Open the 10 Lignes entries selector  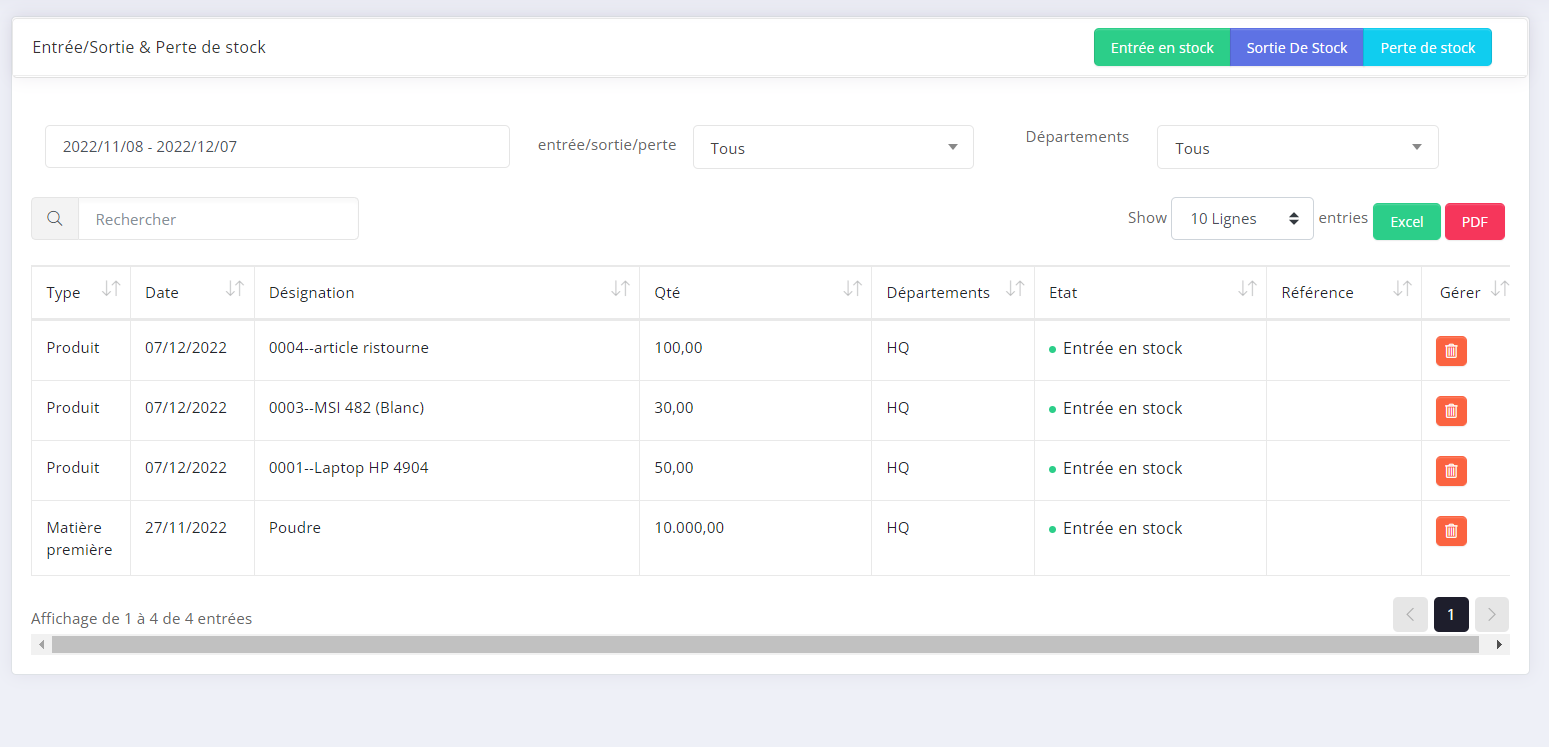click(1242, 219)
